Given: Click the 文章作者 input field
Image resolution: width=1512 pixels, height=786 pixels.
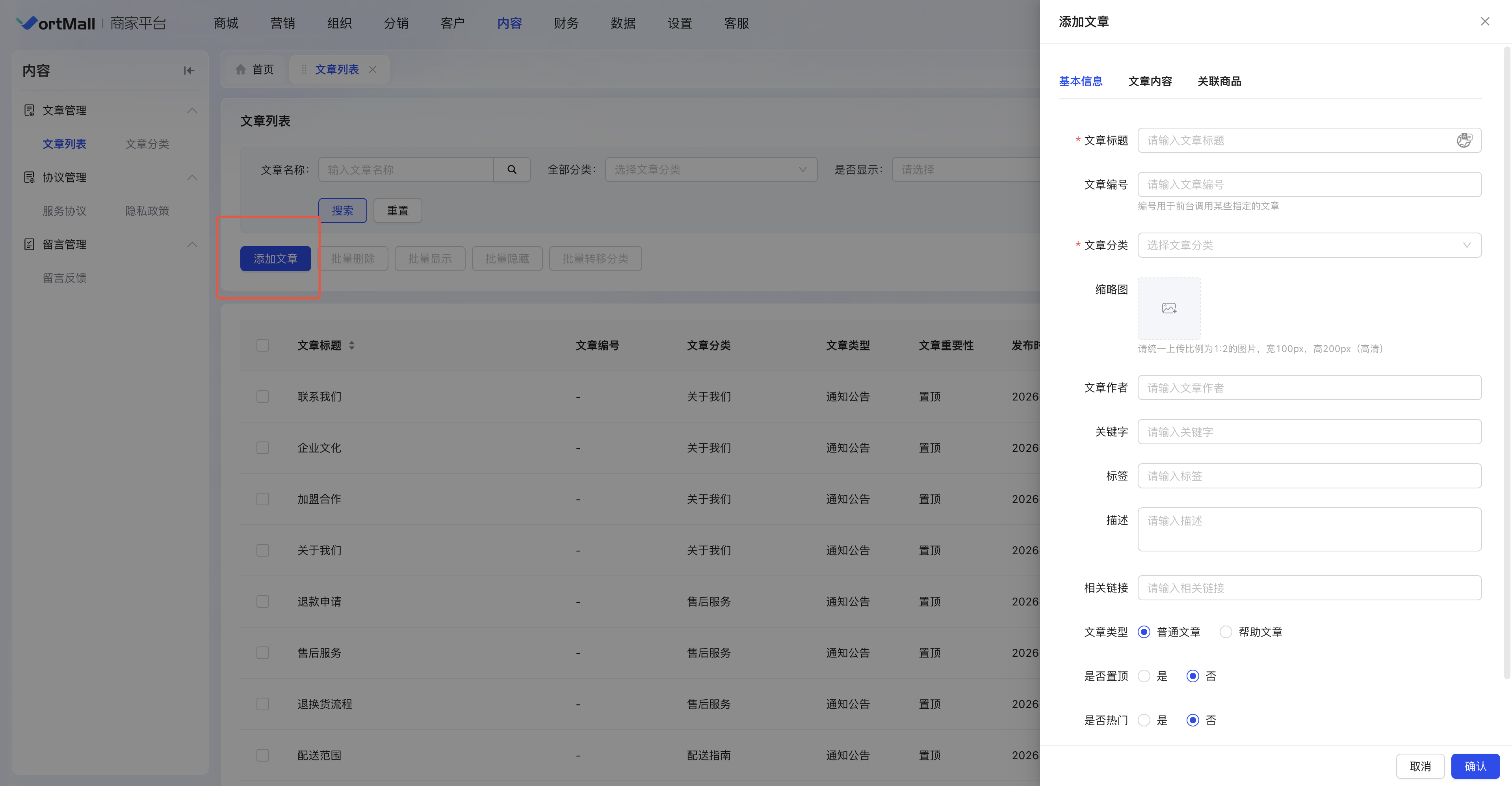Looking at the screenshot, I should click(1309, 388).
